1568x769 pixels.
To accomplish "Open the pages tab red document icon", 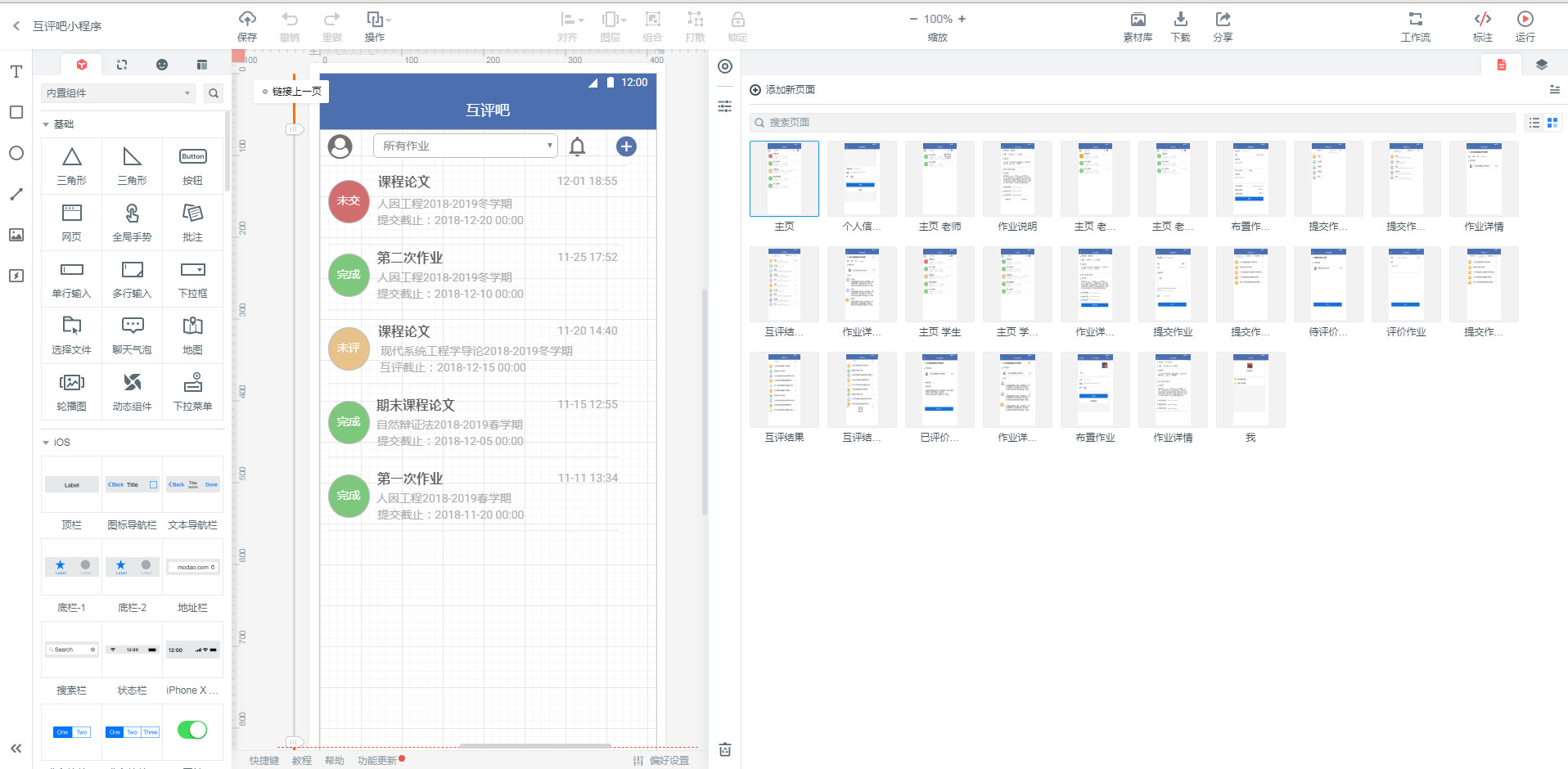I will pyautogui.click(x=1502, y=65).
